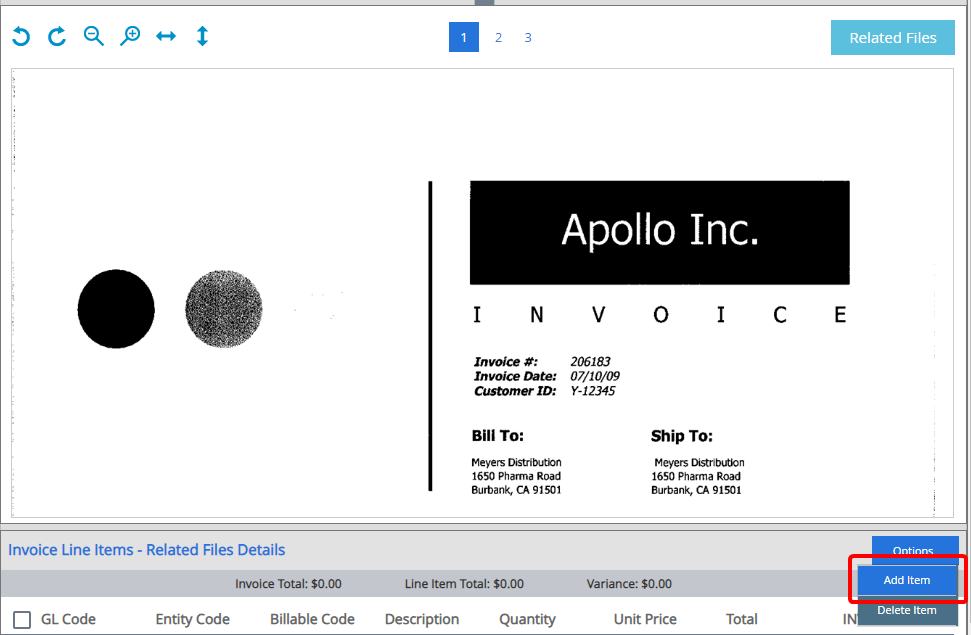Zoom in on the invoice document
971x635 pixels.
pos(130,37)
